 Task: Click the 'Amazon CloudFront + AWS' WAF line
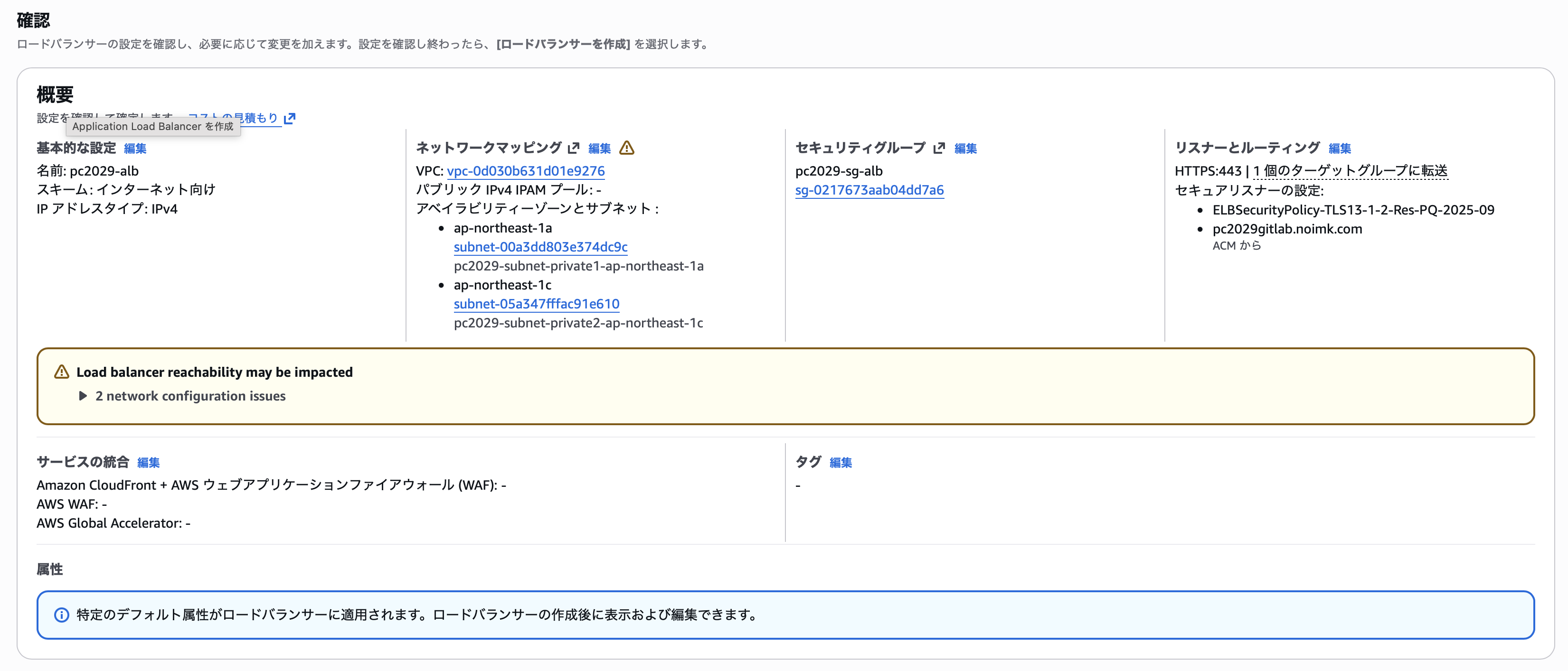coord(272,485)
